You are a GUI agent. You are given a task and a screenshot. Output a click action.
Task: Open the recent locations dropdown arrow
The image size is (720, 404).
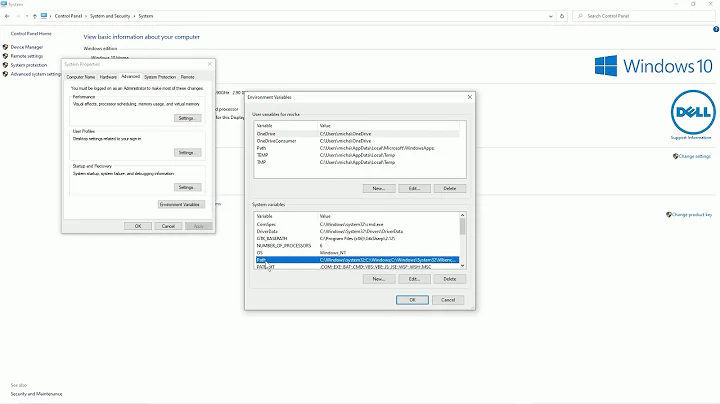pyautogui.click(x=27, y=16)
